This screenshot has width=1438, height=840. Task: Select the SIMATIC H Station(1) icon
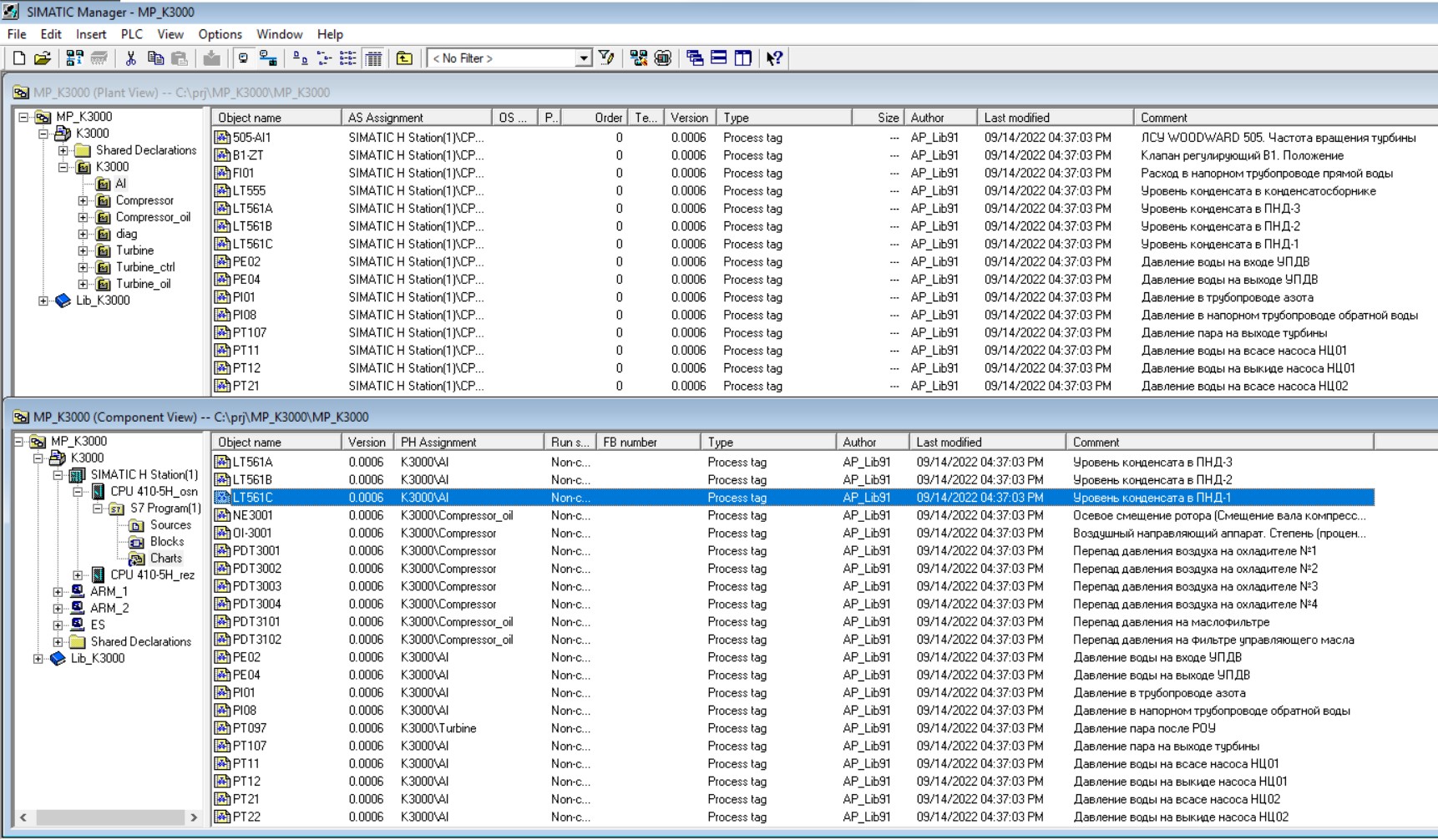78,474
